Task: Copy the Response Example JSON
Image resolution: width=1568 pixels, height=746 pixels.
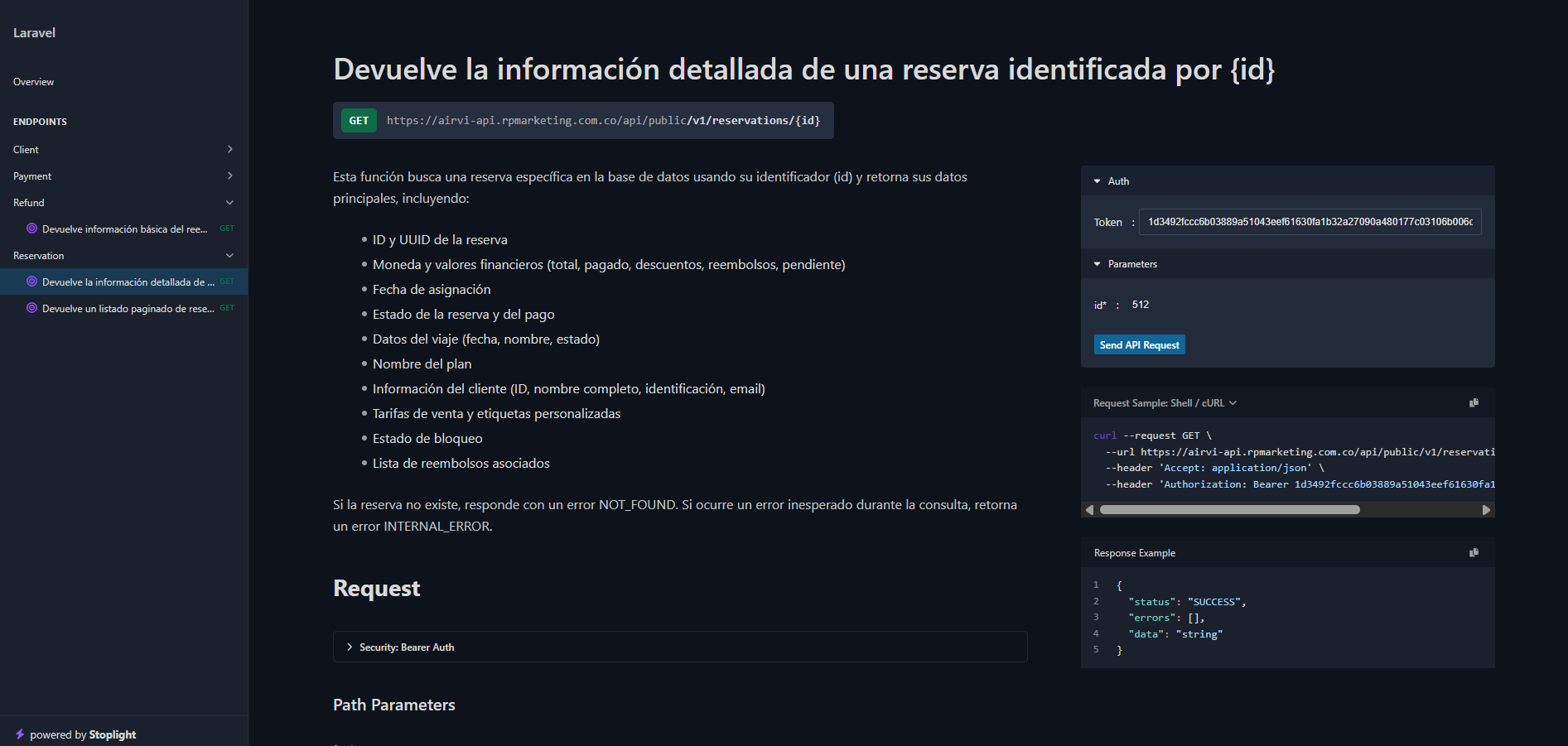Action: [1474, 553]
